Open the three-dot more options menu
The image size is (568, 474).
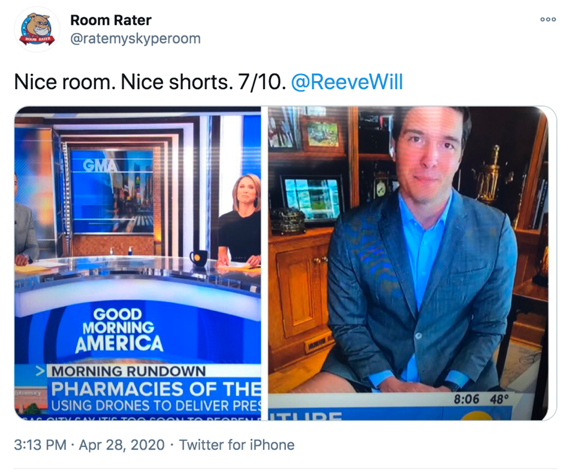point(548,20)
